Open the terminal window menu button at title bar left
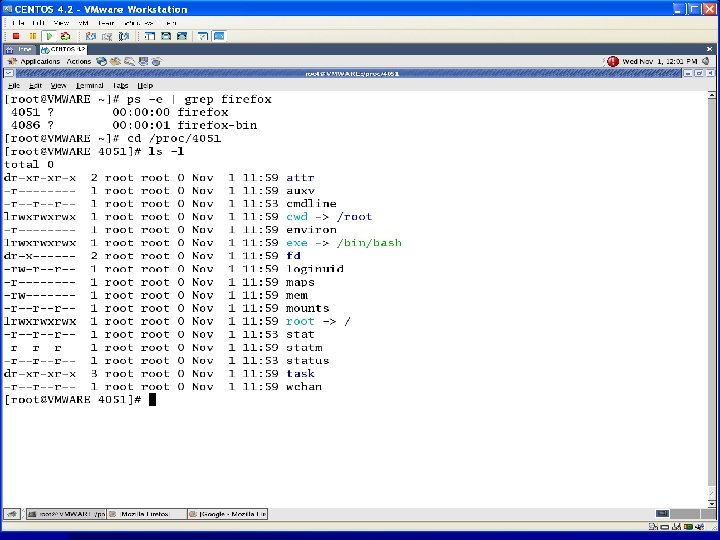The height and width of the screenshot is (540, 720). (9, 73)
